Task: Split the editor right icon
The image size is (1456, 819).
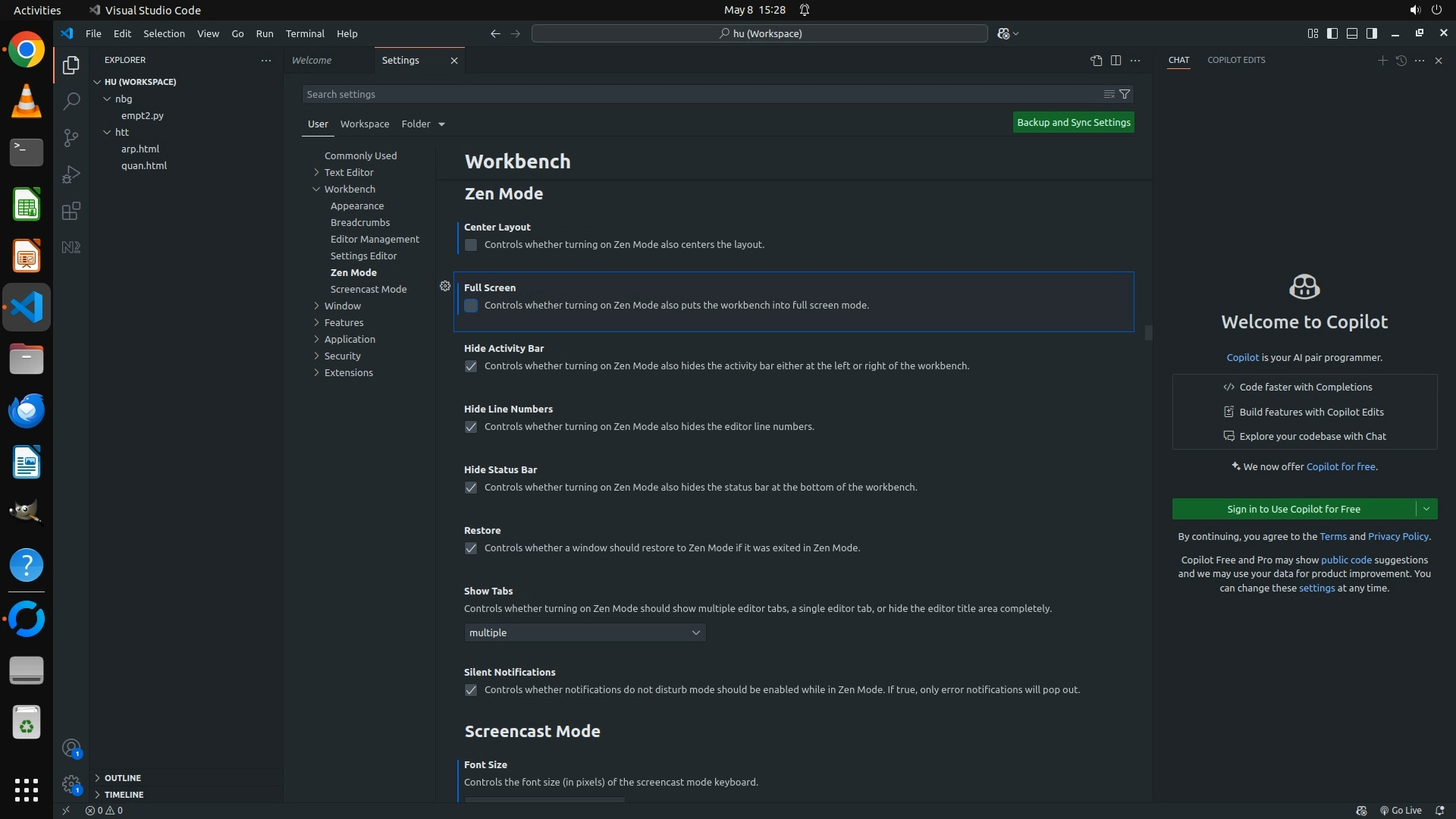Action: click(x=1116, y=61)
